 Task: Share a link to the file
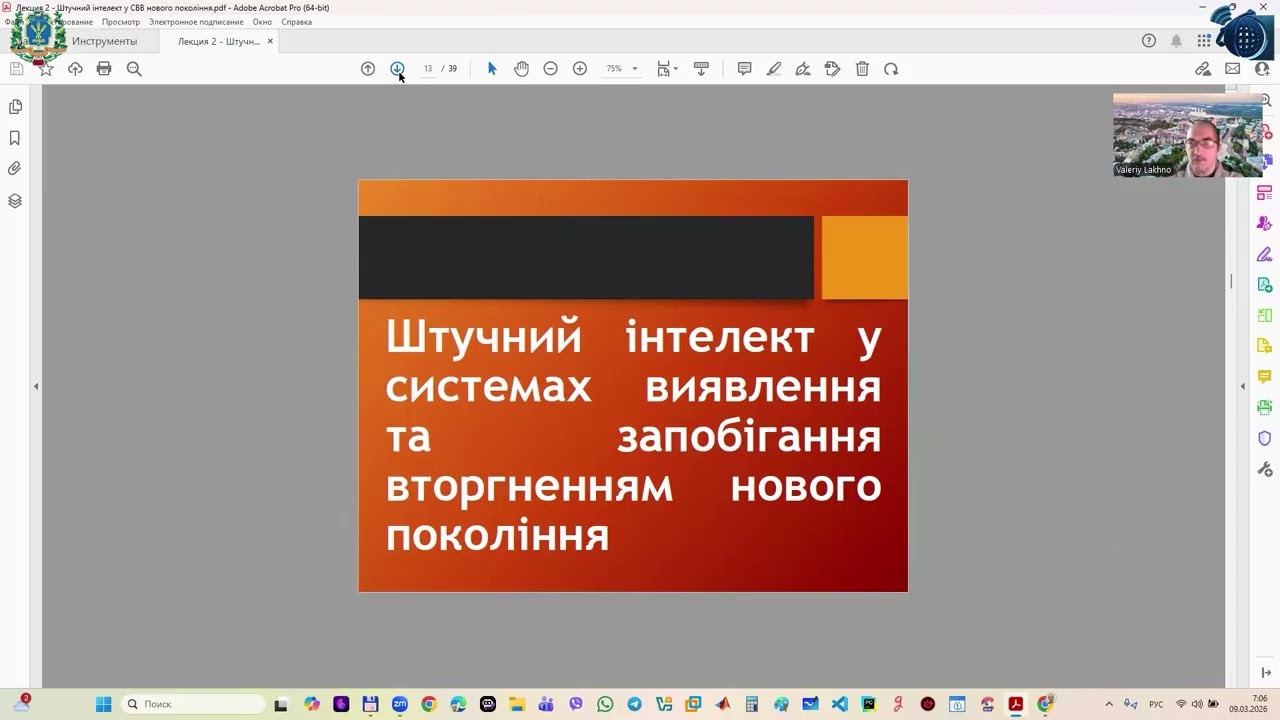coord(1203,69)
